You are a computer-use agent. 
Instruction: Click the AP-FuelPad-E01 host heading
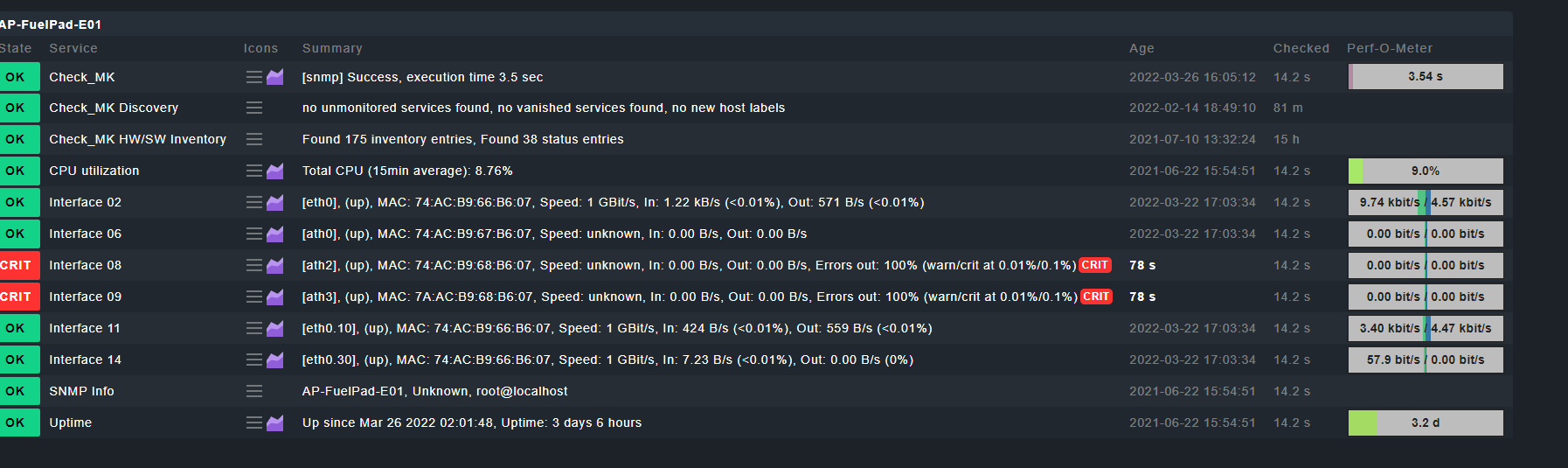tap(51, 24)
